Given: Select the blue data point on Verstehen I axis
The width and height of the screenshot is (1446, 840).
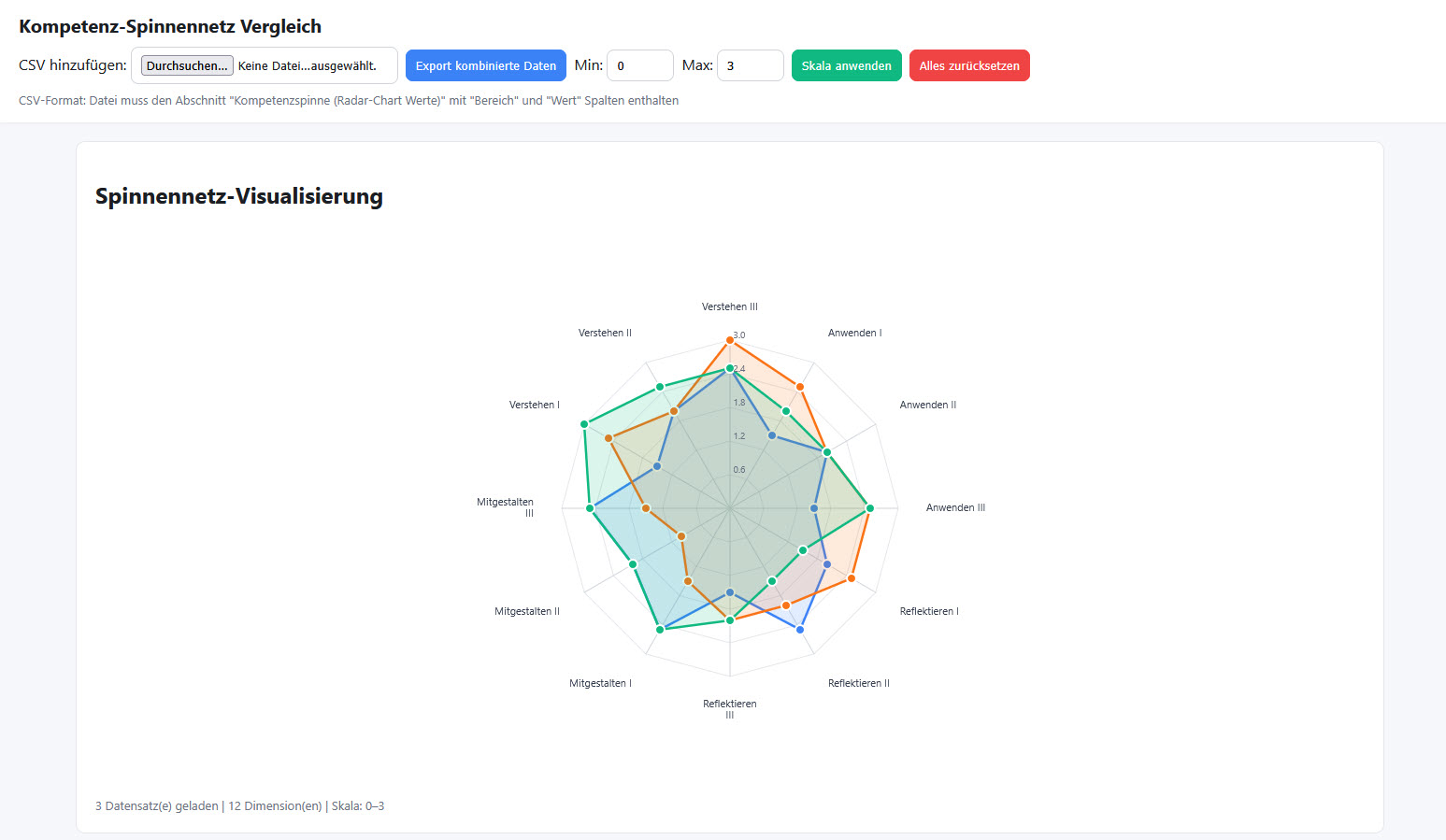Looking at the screenshot, I should click(x=657, y=466).
